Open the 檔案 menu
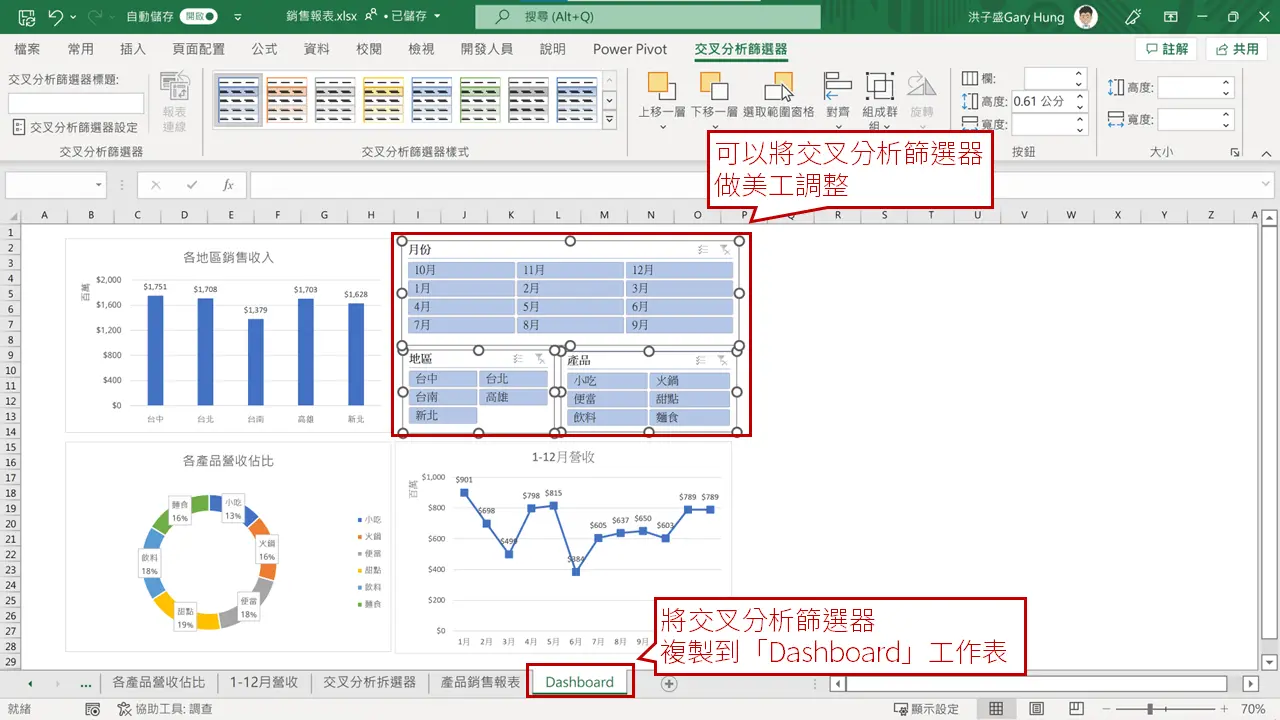 (28, 49)
